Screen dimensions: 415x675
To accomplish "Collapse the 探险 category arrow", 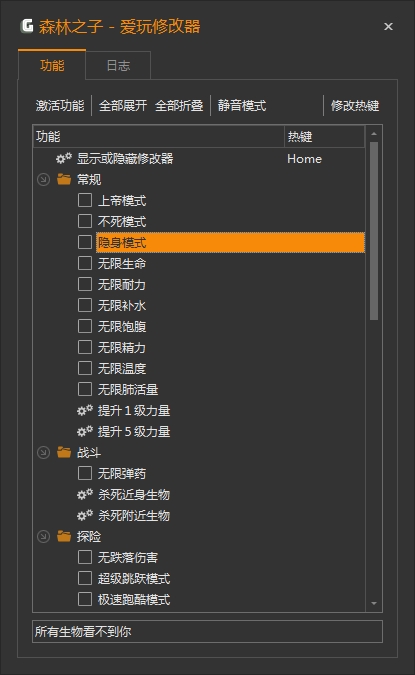I will coord(43,536).
